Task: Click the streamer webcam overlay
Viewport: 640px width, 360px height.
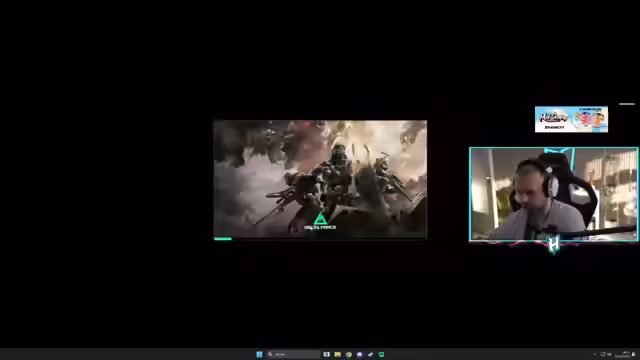Action: coord(554,194)
